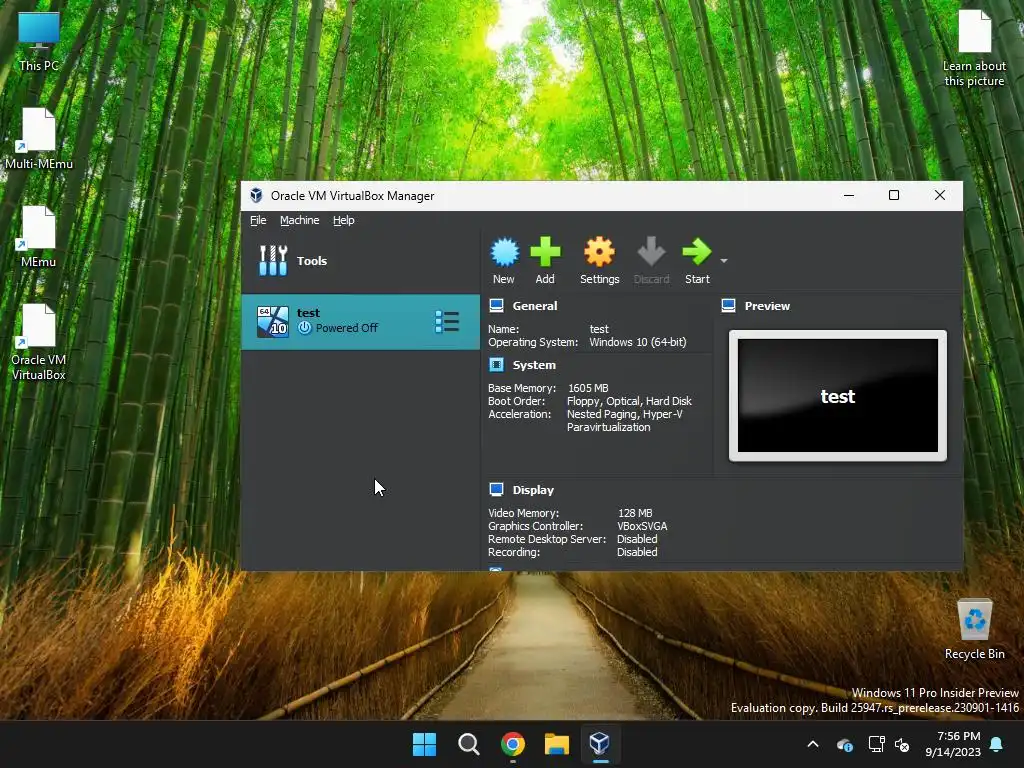
Task: Click the System section chip icon
Action: pos(496,364)
